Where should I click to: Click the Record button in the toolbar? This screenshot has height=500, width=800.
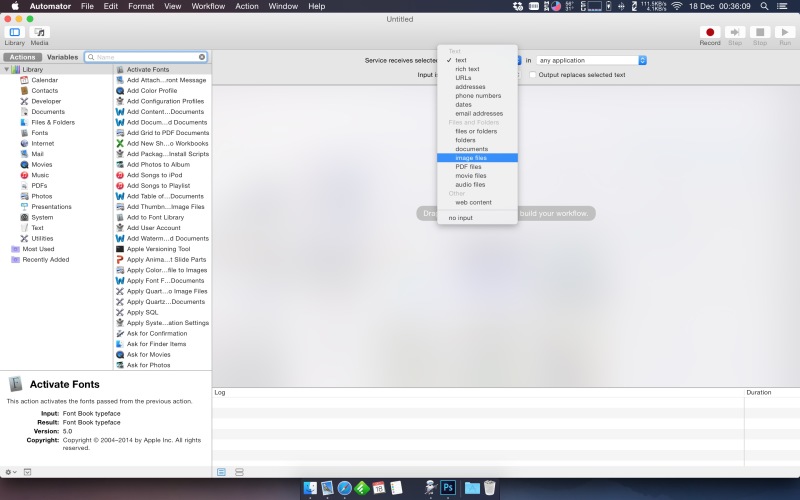point(710,32)
